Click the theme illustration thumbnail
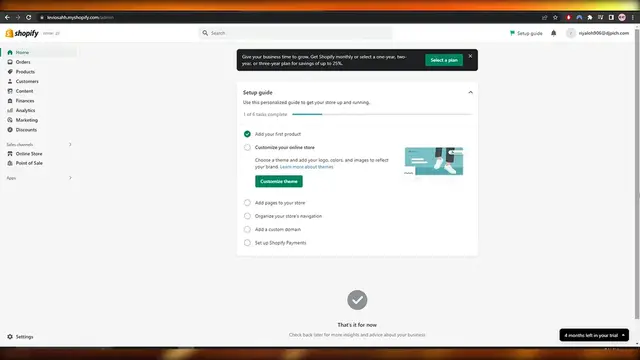Image resolution: width=640 pixels, height=360 pixels. pos(433,161)
